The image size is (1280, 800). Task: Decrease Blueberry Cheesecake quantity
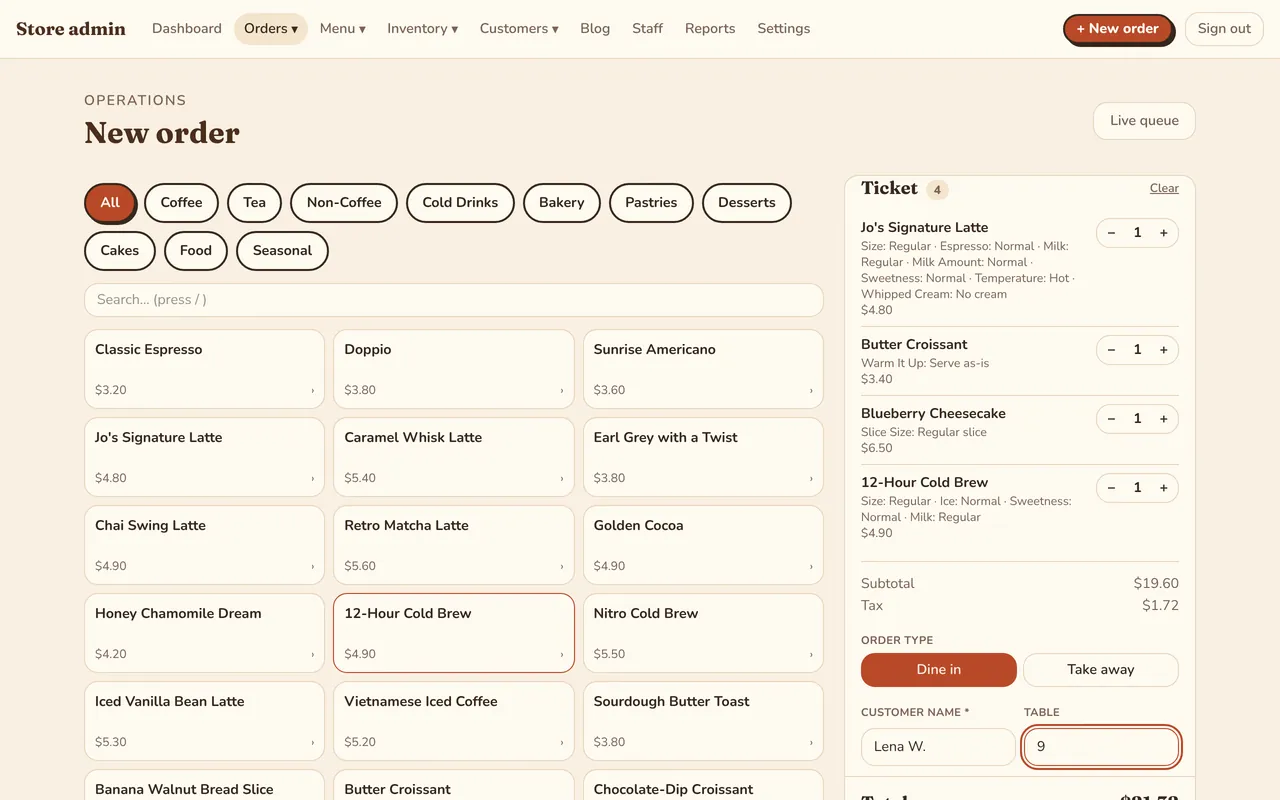1111,419
